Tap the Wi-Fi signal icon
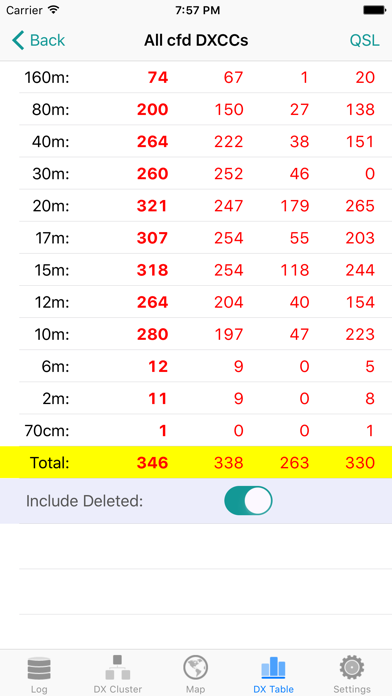This screenshot has height=696, width=392. click(53, 10)
